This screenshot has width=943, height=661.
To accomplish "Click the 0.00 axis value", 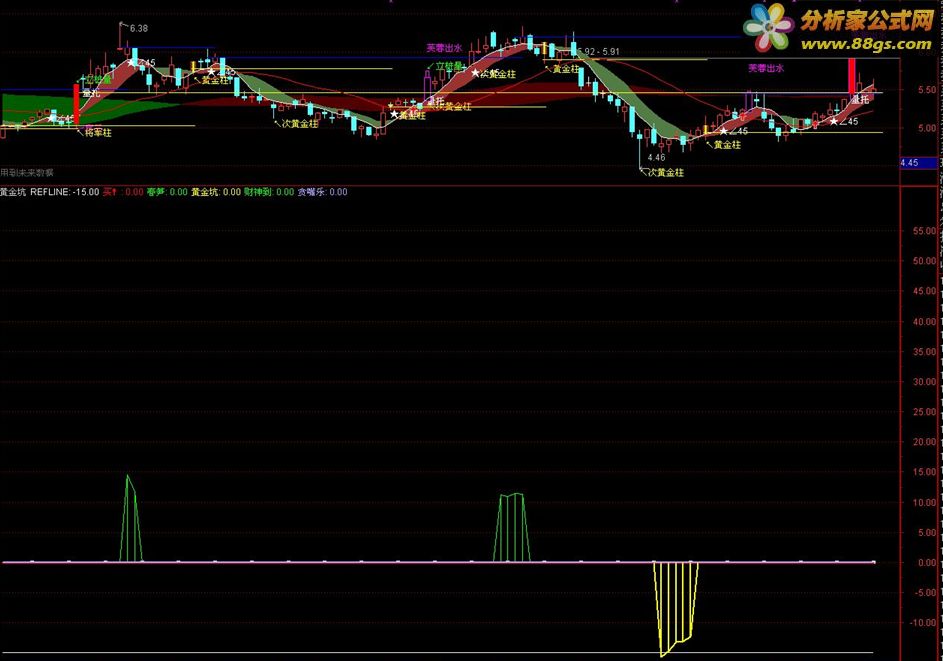I will pyautogui.click(x=927, y=563).
